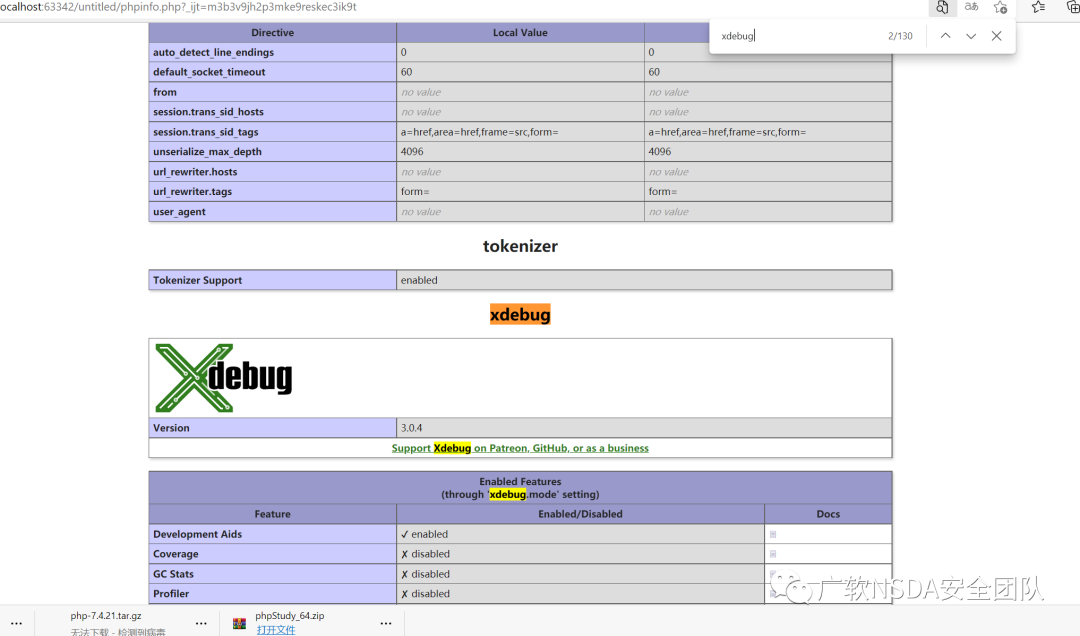1080x636 pixels.
Task: Click the find box containing xdebug
Action: 799,36
